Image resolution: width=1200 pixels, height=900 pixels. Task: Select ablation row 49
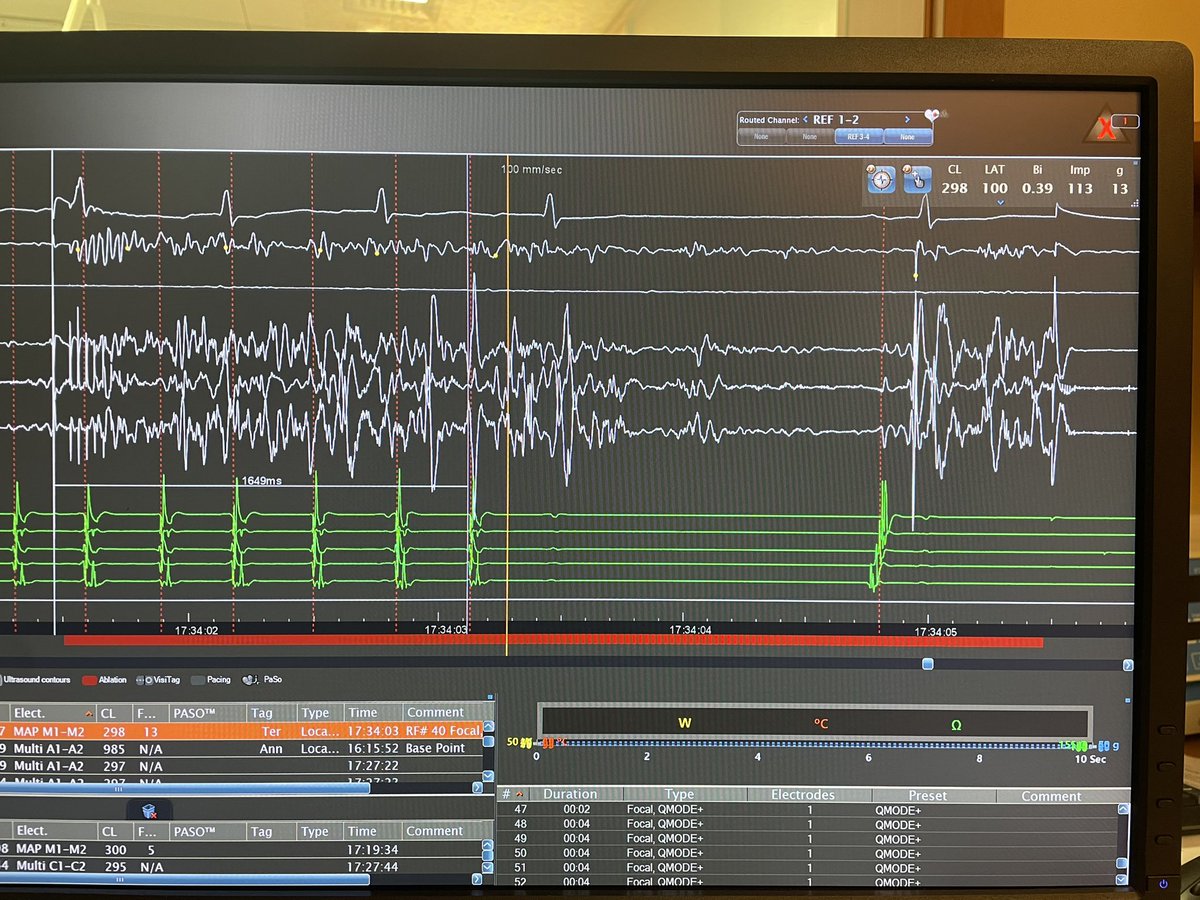click(808, 838)
